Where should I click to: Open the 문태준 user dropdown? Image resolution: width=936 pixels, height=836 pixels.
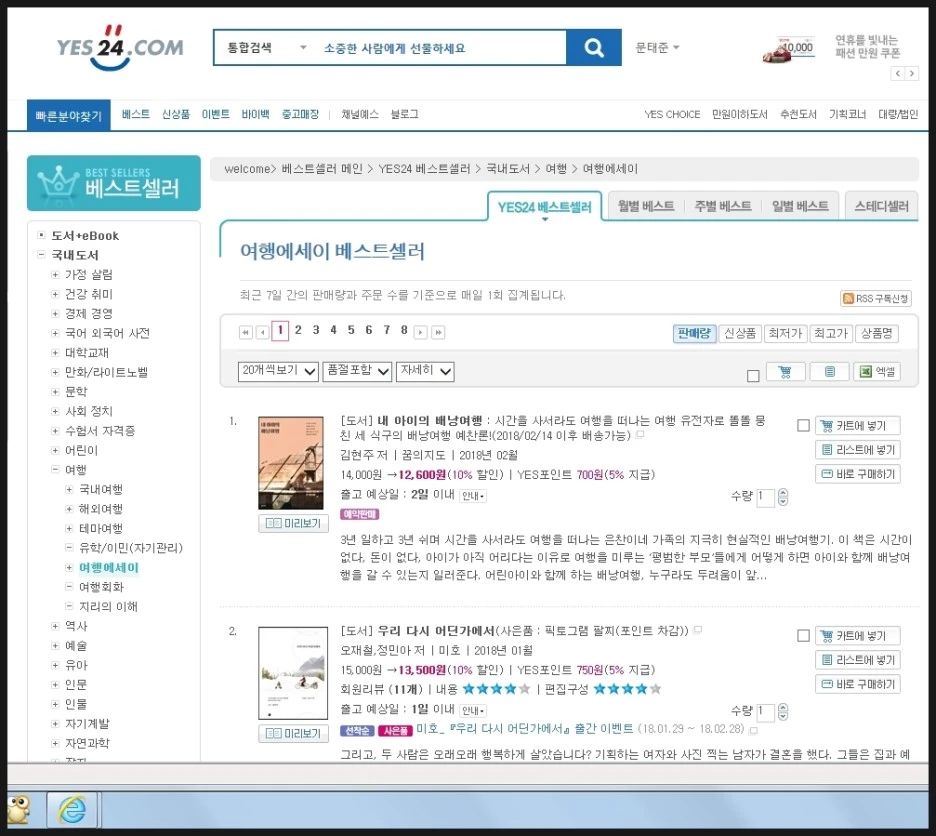coord(657,47)
